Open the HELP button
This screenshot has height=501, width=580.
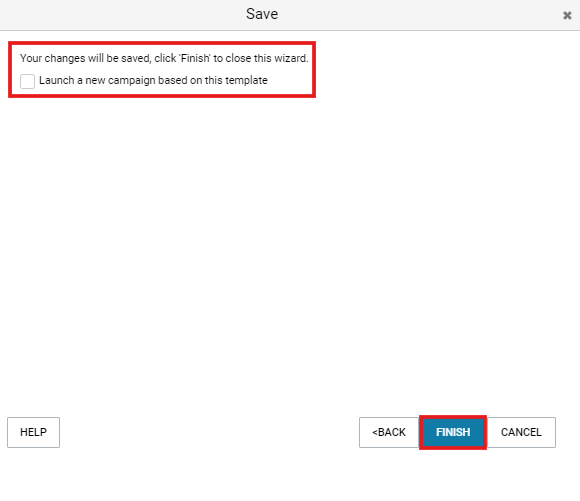click(33, 432)
